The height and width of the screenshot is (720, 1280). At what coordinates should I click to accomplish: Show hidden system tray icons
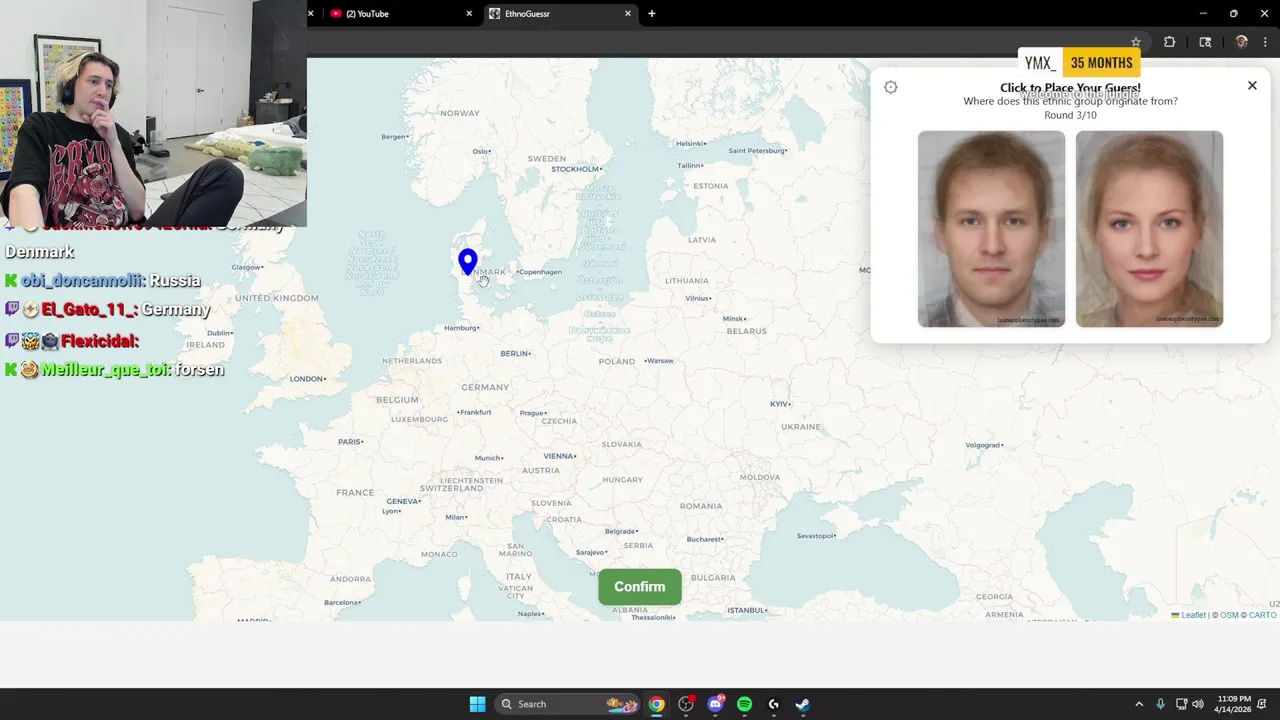1138,704
